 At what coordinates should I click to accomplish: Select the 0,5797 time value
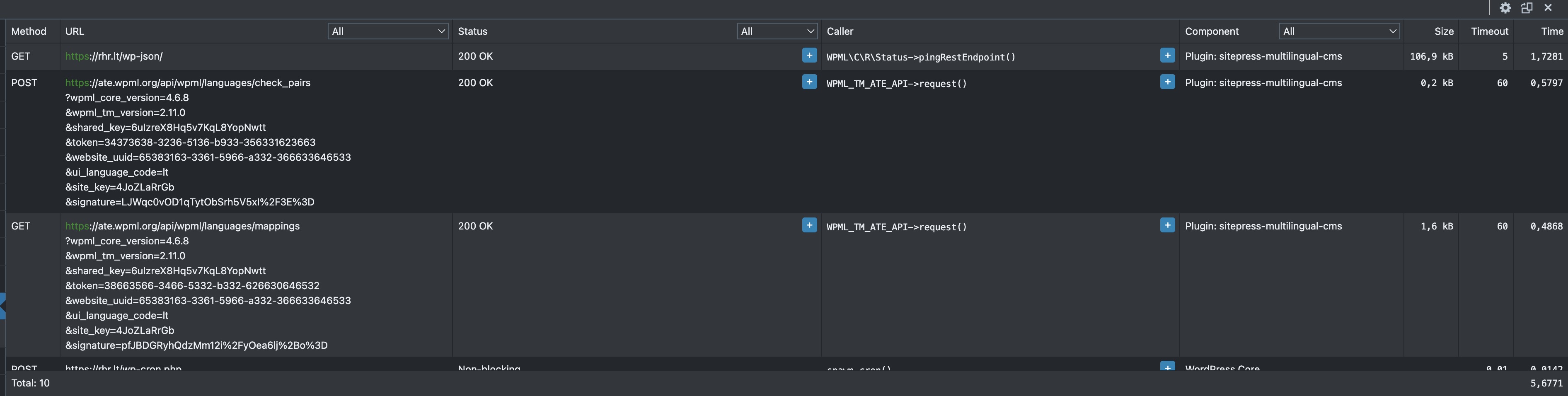[1546, 83]
